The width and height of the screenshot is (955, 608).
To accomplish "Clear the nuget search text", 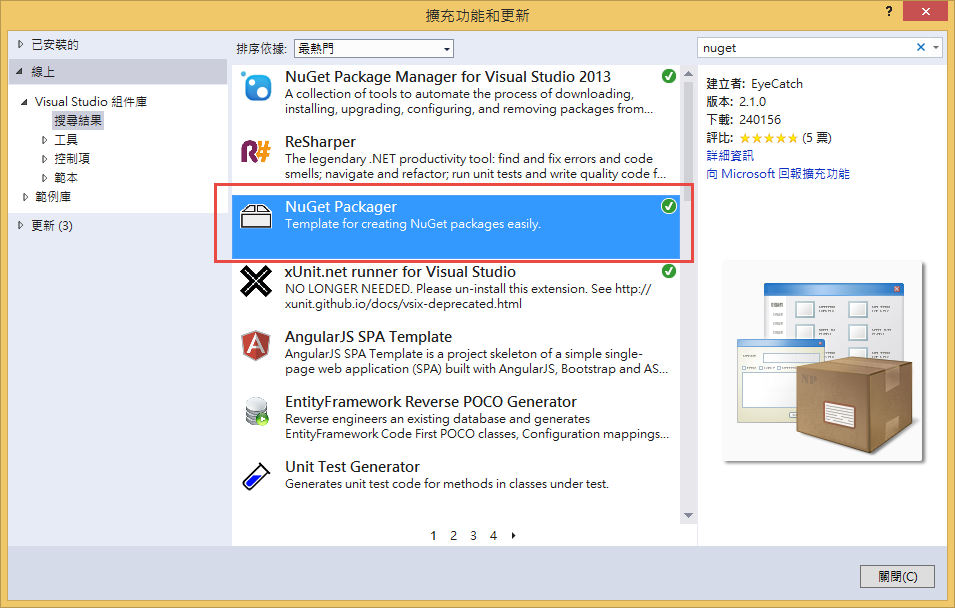I will coord(921,48).
